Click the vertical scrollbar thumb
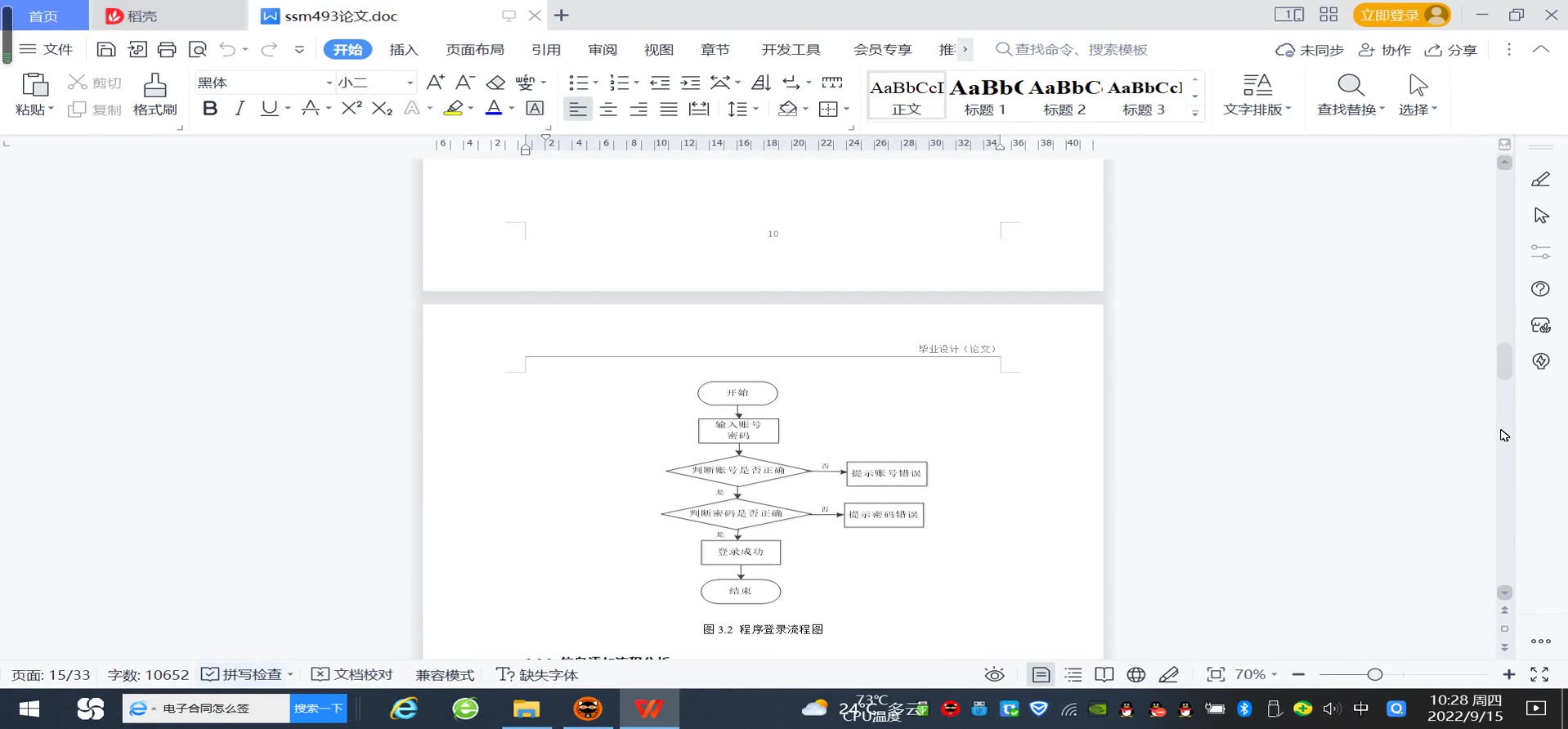 [x=1504, y=361]
